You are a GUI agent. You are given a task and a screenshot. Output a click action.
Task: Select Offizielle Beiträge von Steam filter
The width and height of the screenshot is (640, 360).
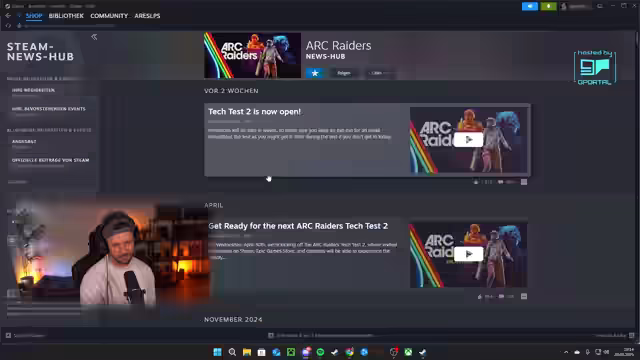[51, 160]
